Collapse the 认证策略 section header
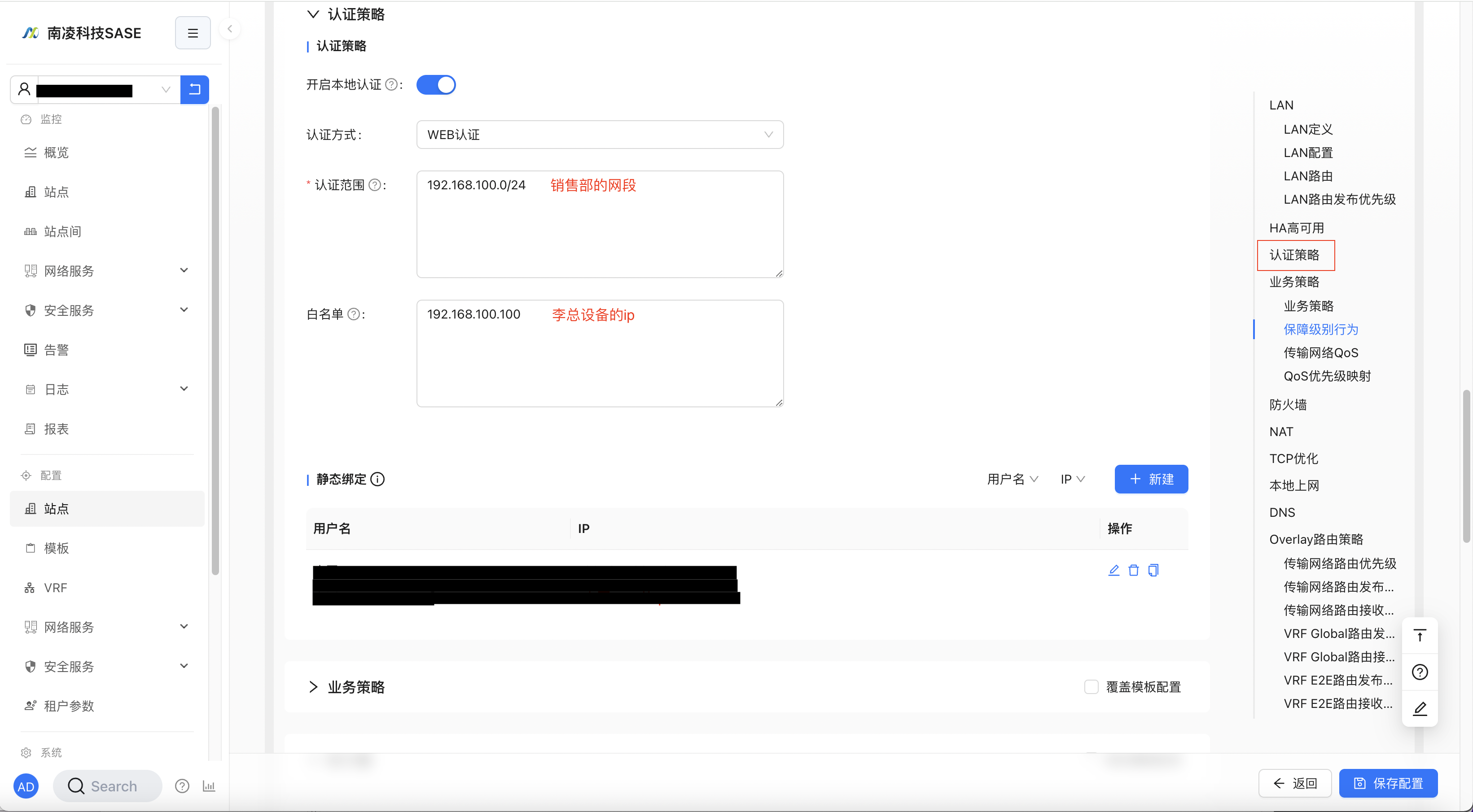 pos(346,14)
